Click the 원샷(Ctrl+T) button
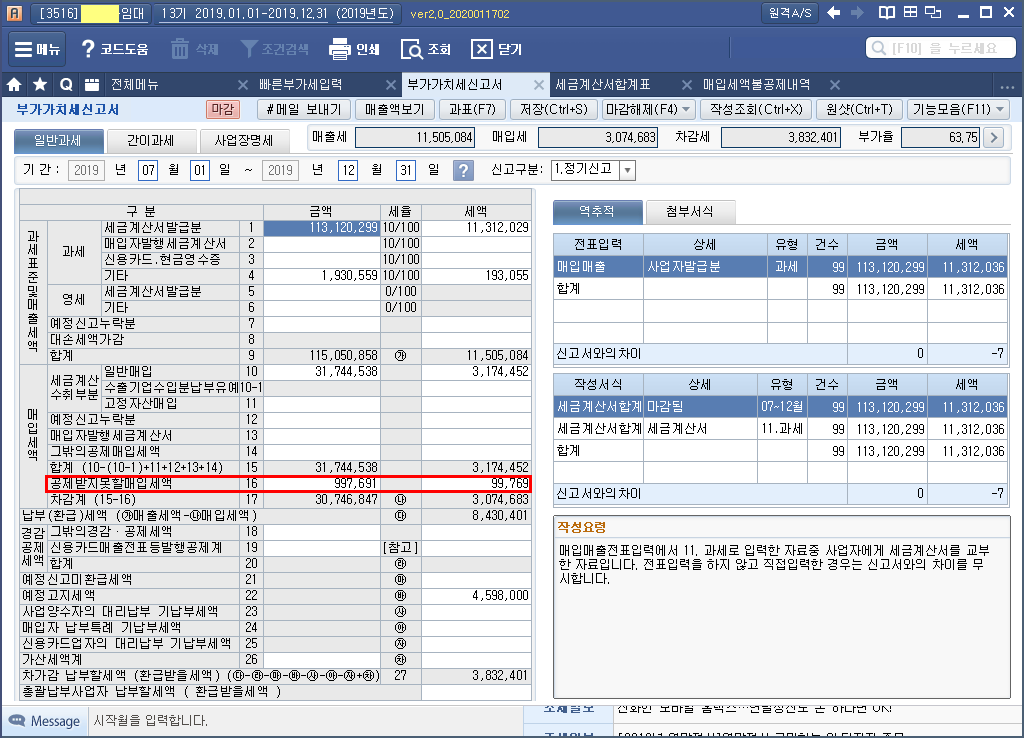The width and height of the screenshot is (1024, 738). click(x=859, y=110)
